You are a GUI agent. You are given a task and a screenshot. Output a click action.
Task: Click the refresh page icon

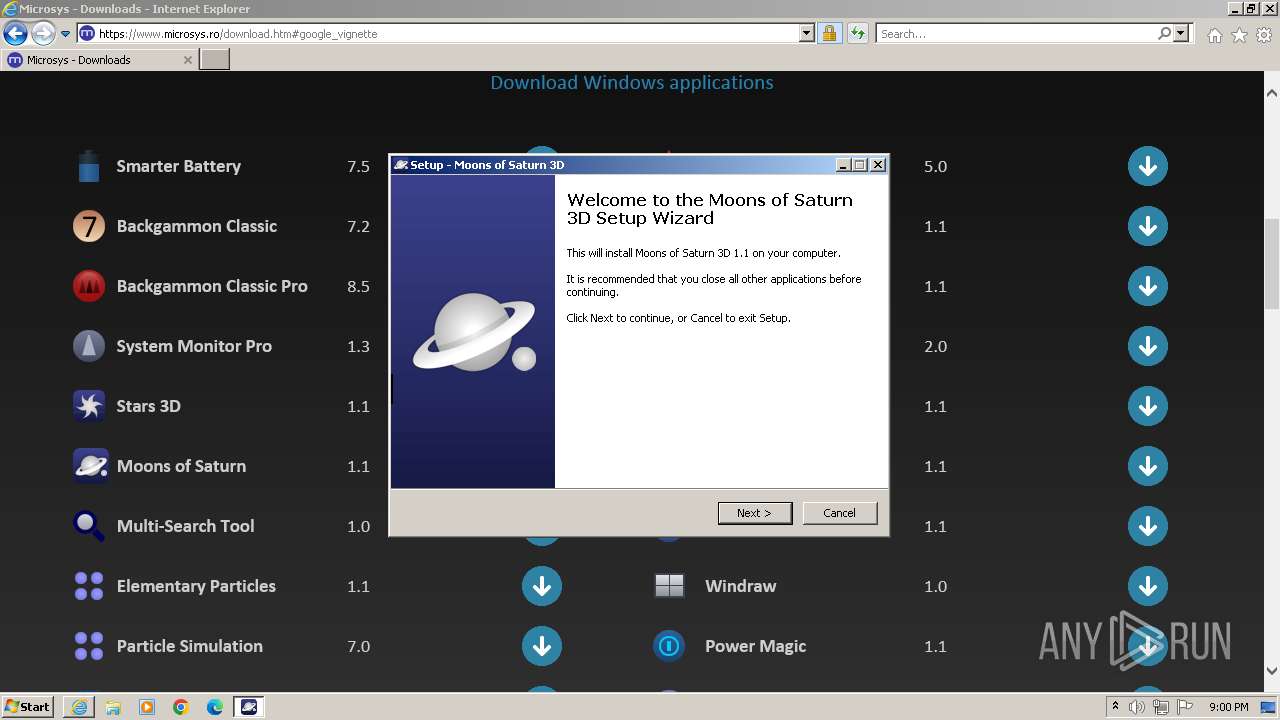point(857,33)
